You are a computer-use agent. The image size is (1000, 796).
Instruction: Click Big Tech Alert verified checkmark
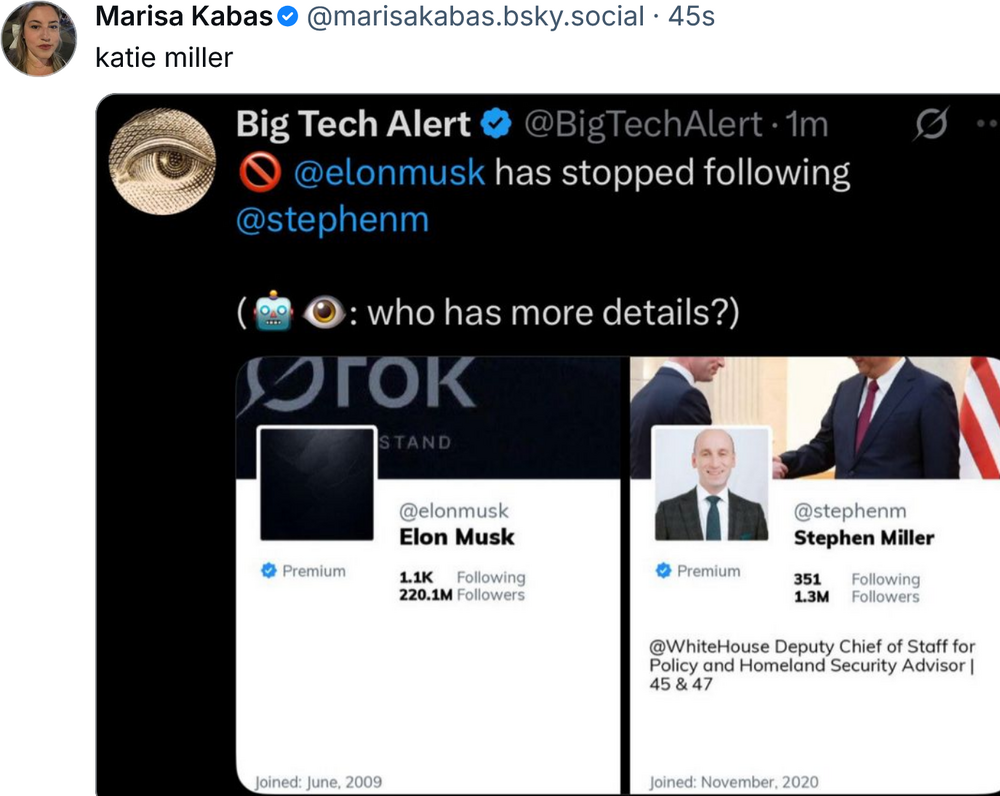(x=496, y=124)
